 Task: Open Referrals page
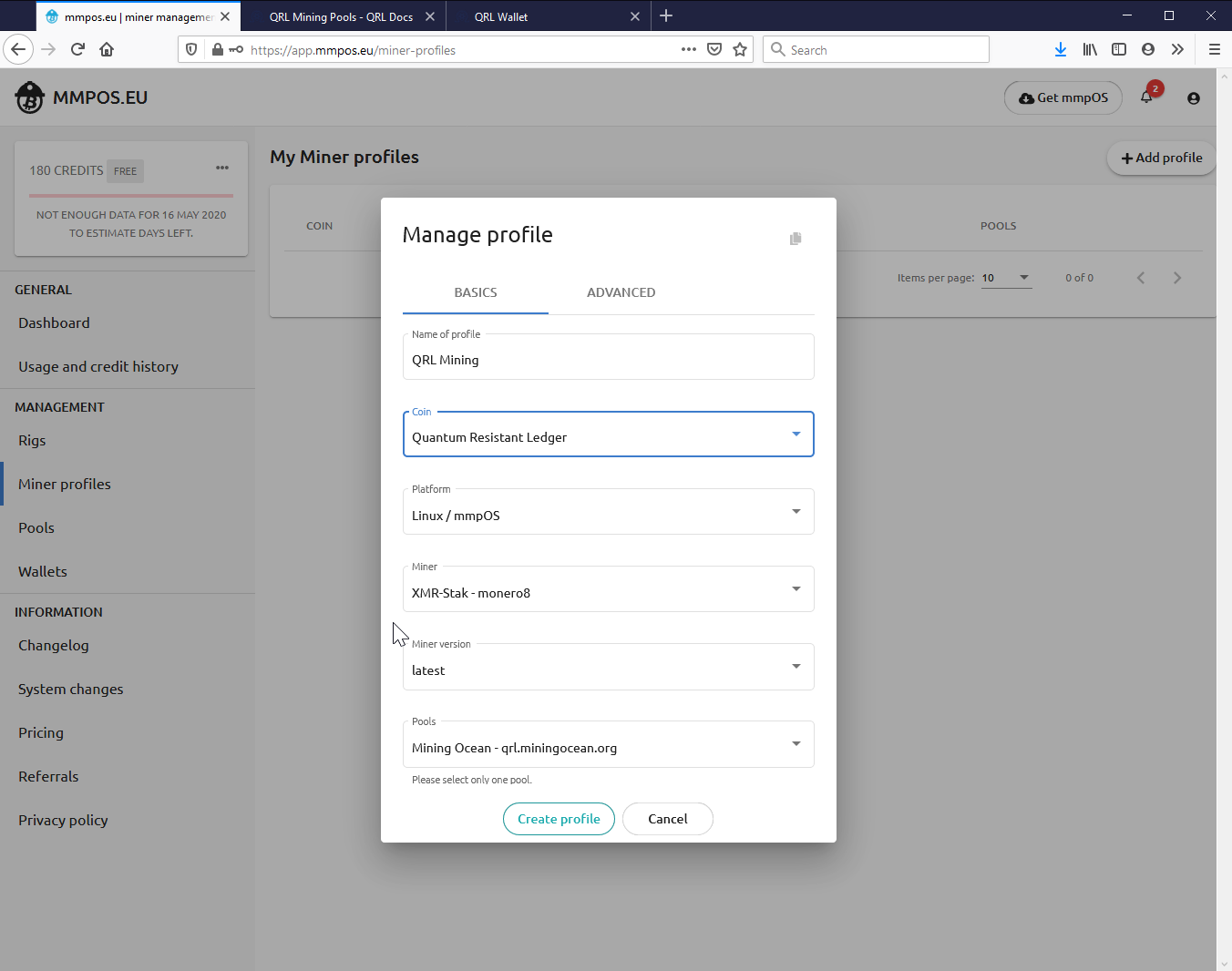tap(48, 777)
